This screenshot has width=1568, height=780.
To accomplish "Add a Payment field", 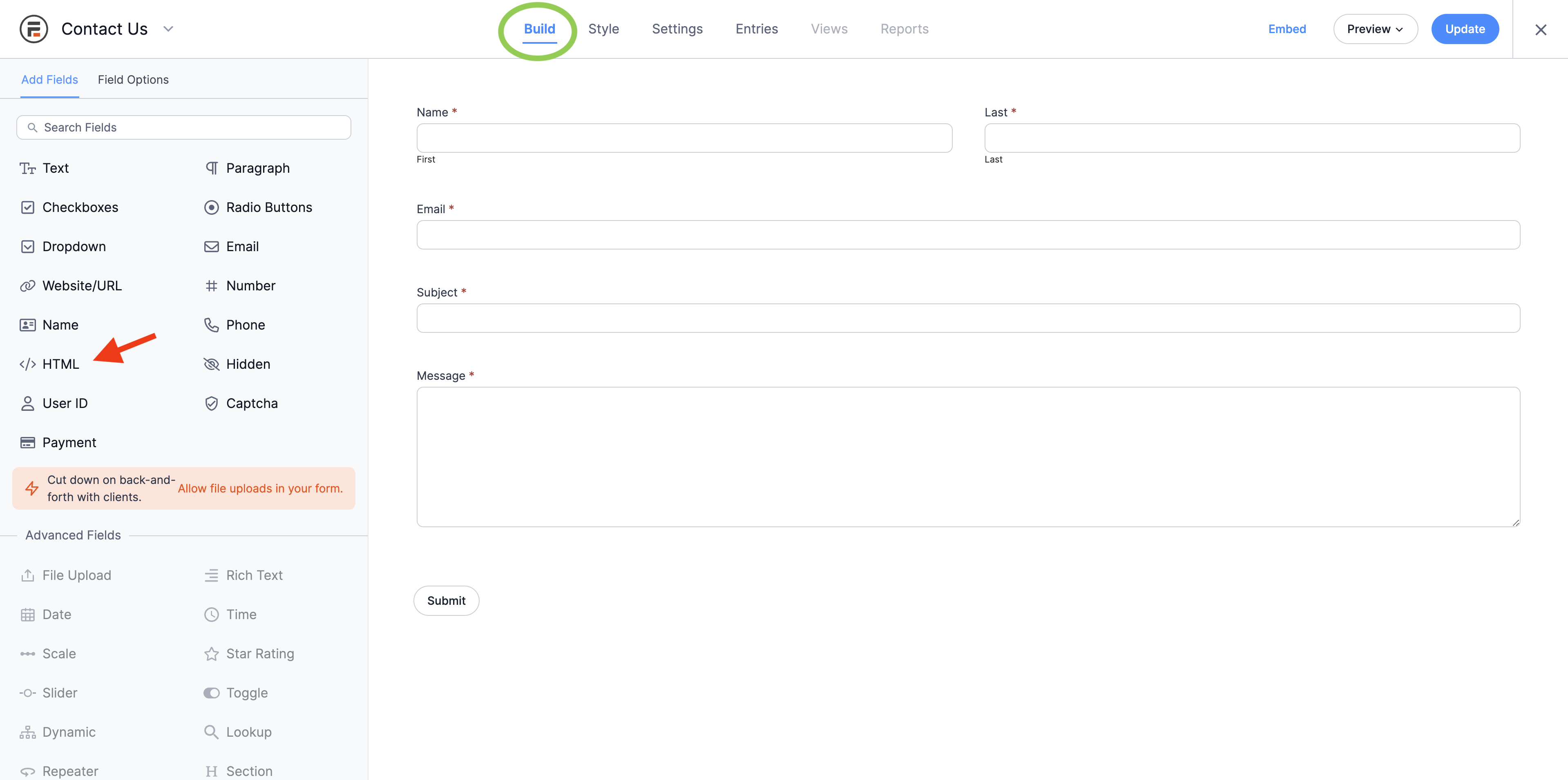I will [x=69, y=442].
